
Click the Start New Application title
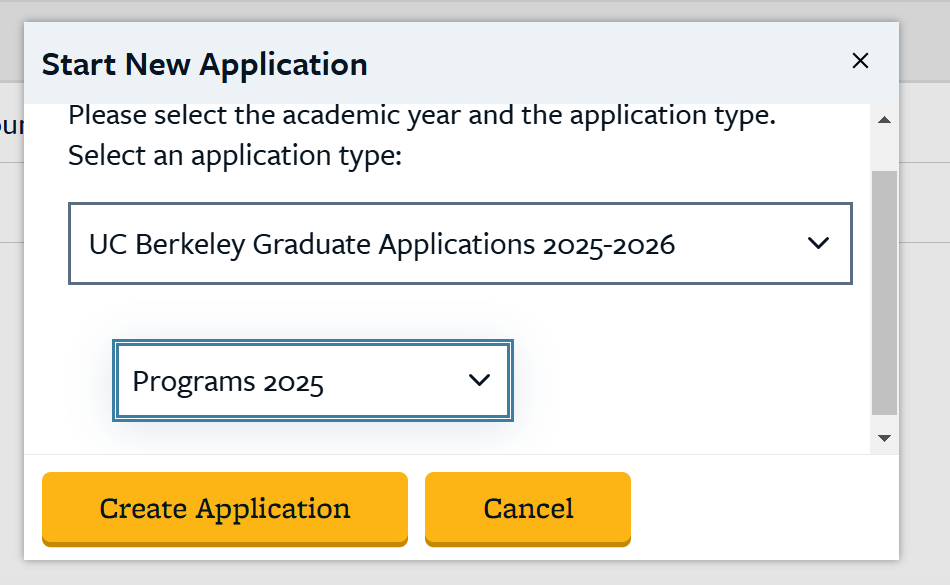coord(205,65)
